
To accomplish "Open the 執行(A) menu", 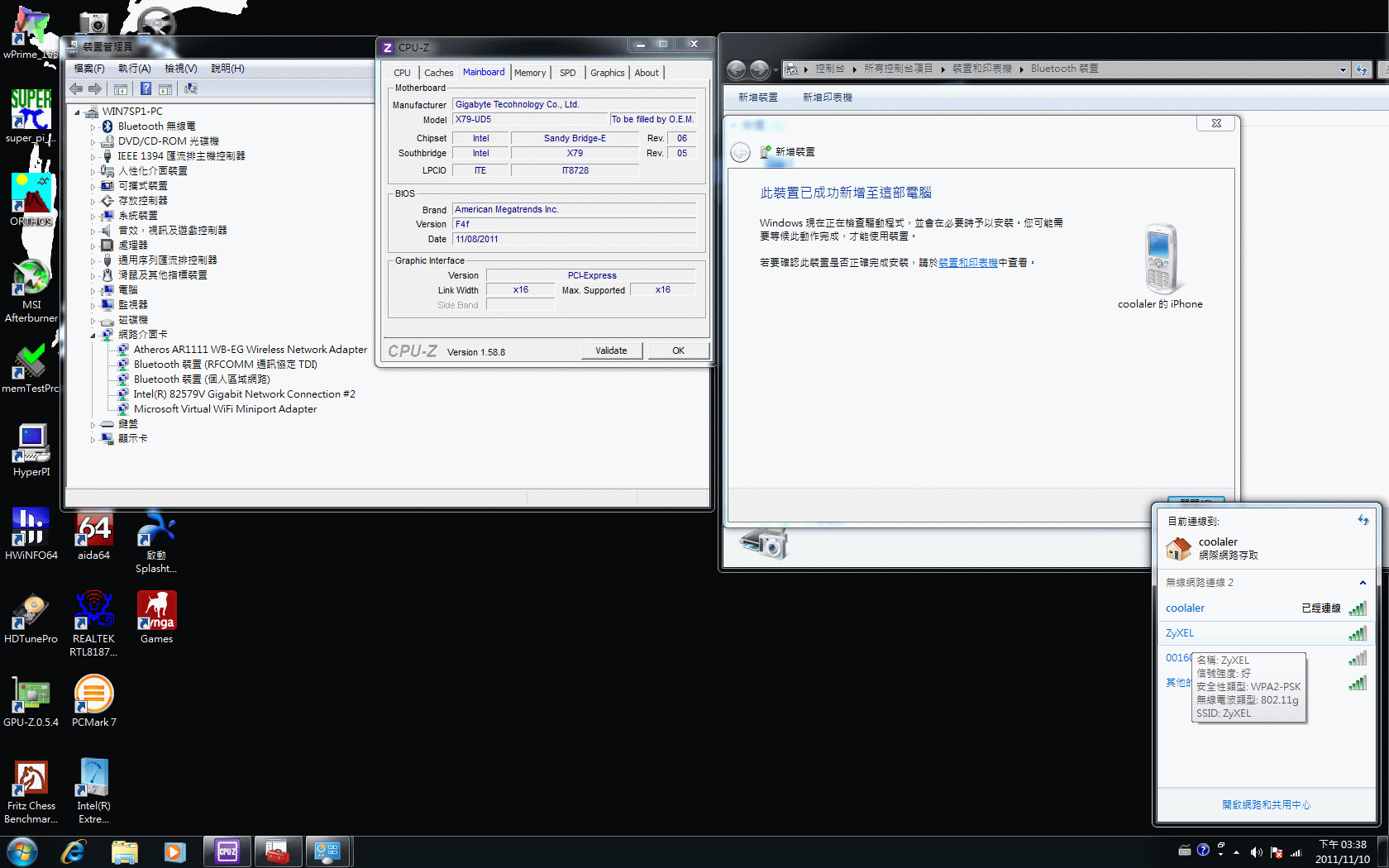I will point(134,69).
